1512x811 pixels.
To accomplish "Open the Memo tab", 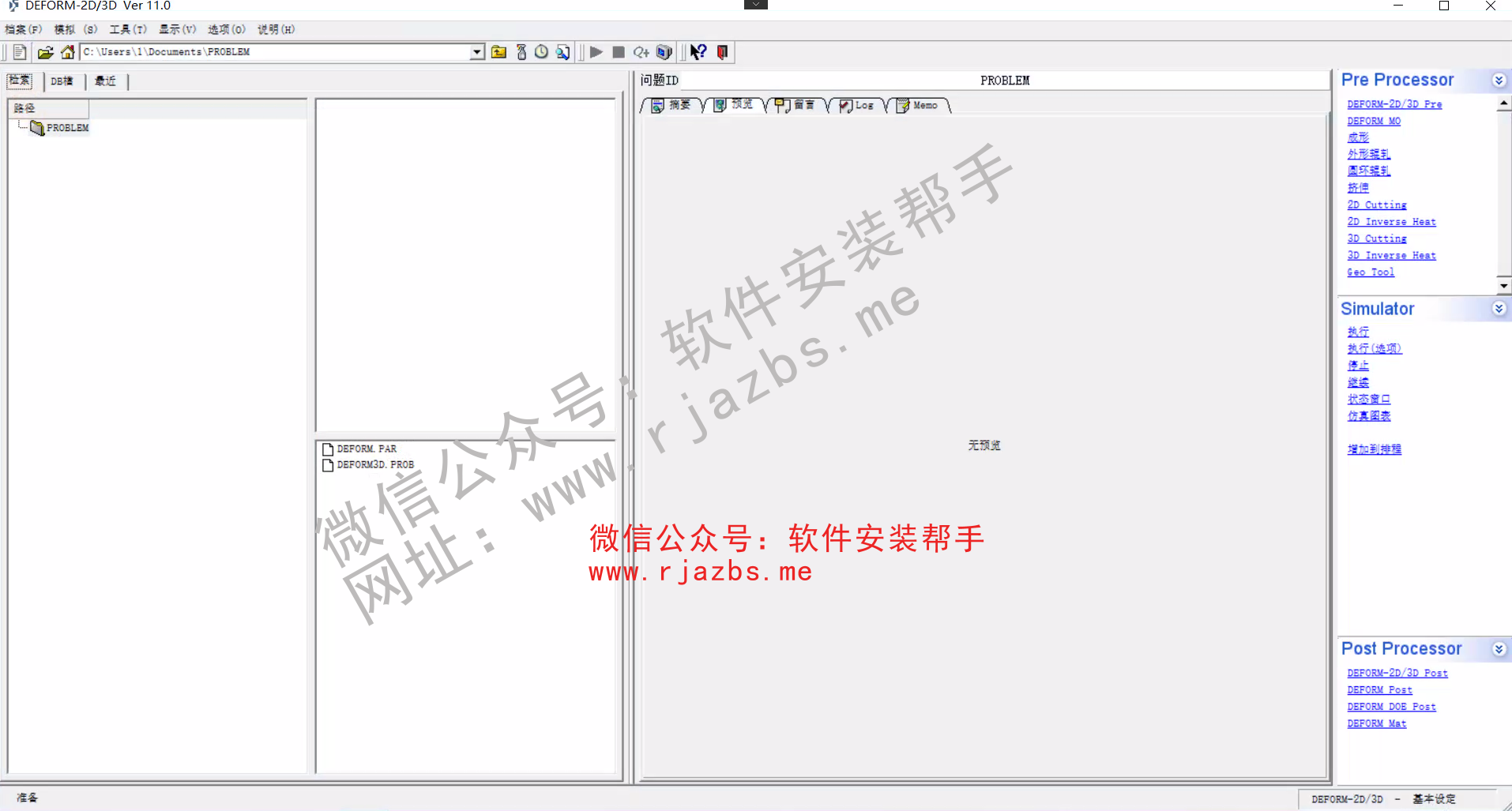I will pos(917,105).
